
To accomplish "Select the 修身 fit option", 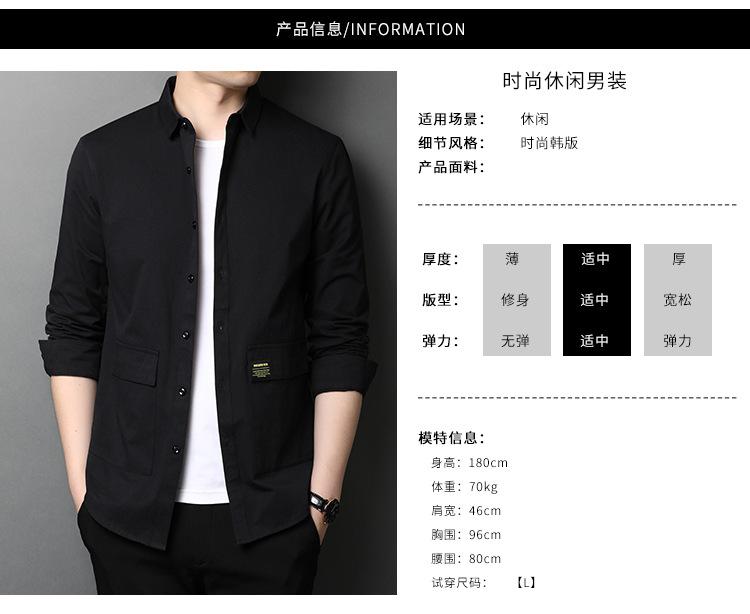I will click(517, 300).
